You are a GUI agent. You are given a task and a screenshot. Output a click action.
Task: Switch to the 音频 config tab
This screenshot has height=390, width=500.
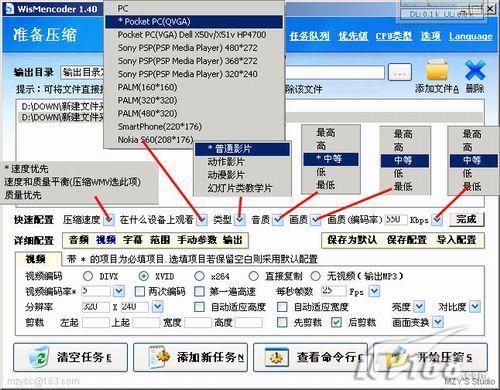[79, 240]
